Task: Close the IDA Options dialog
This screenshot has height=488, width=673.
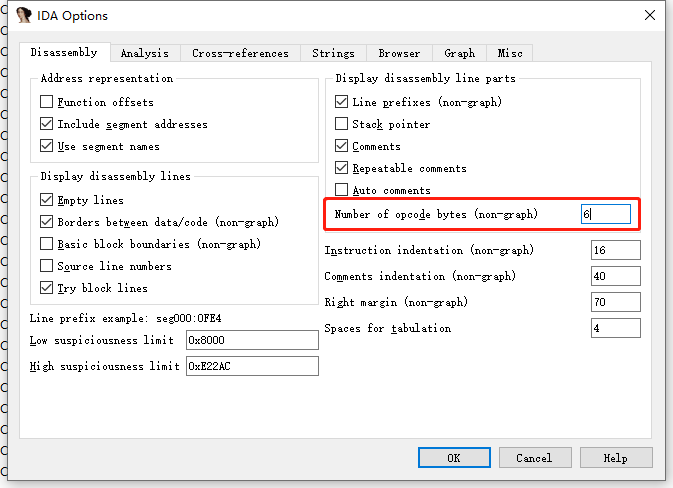Action: (x=650, y=15)
